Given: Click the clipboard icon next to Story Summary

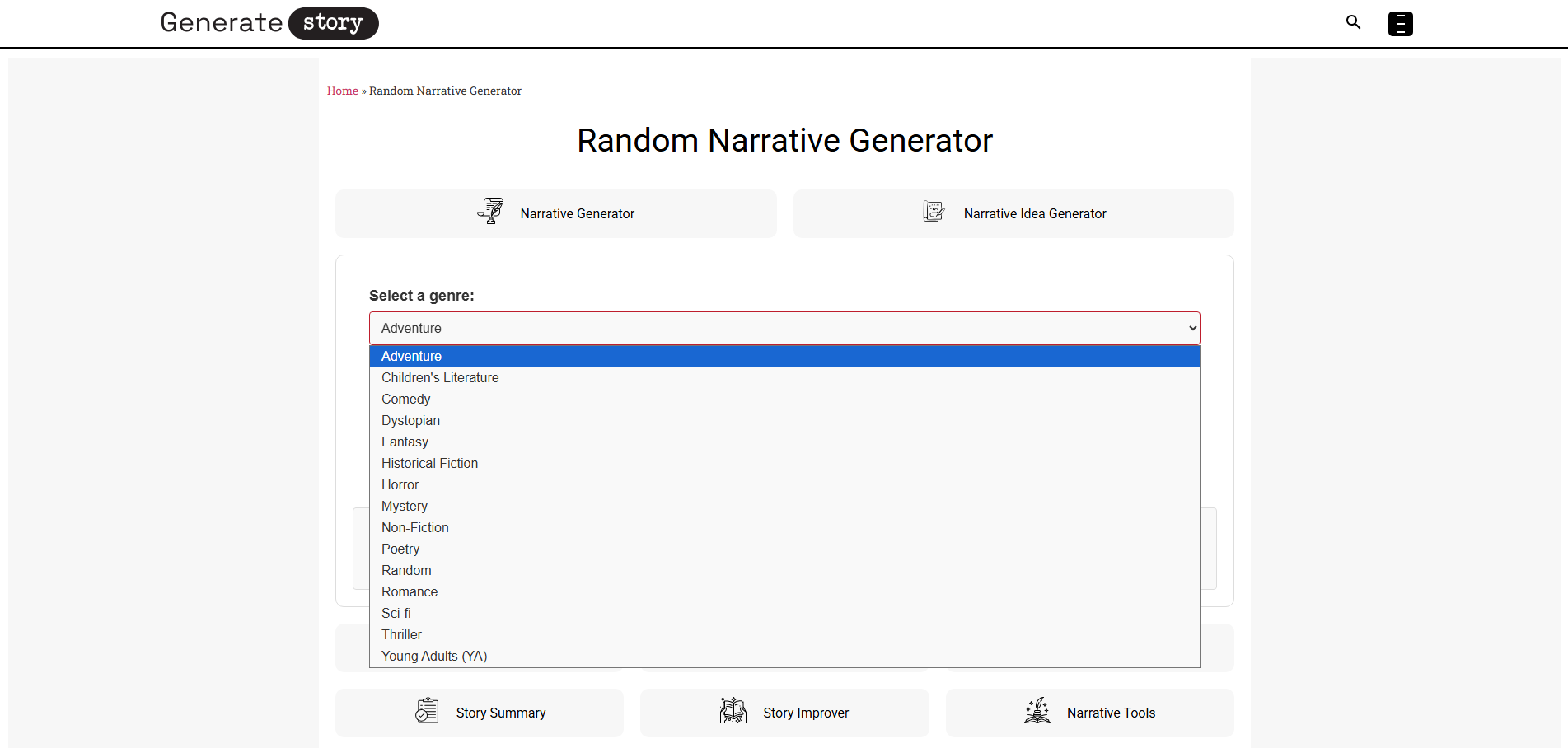Looking at the screenshot, I should (427, 710).
